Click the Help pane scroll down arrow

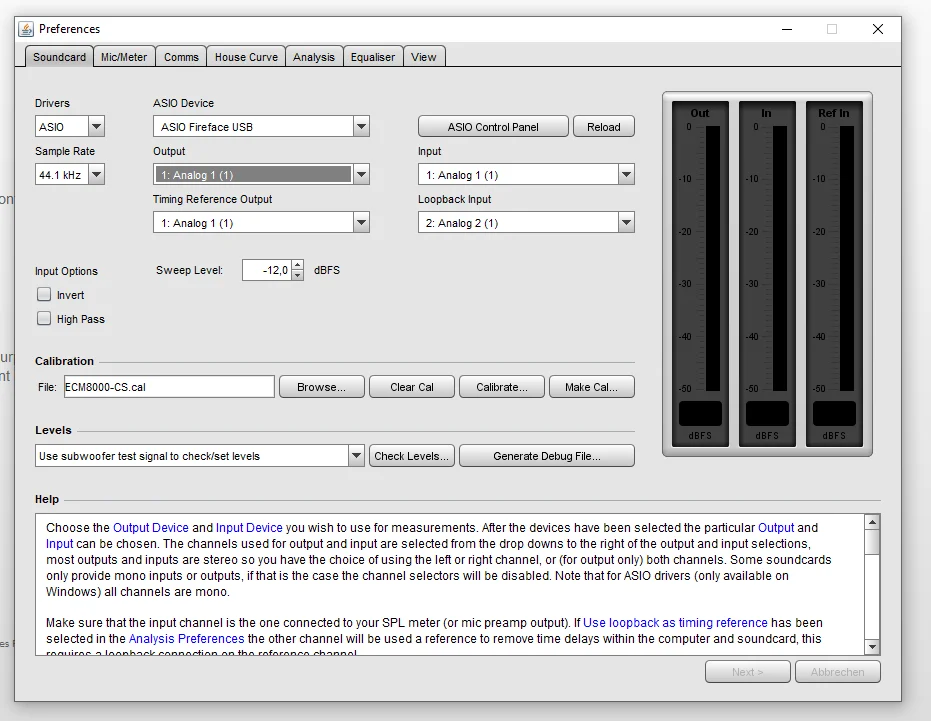tap(872, 647)
